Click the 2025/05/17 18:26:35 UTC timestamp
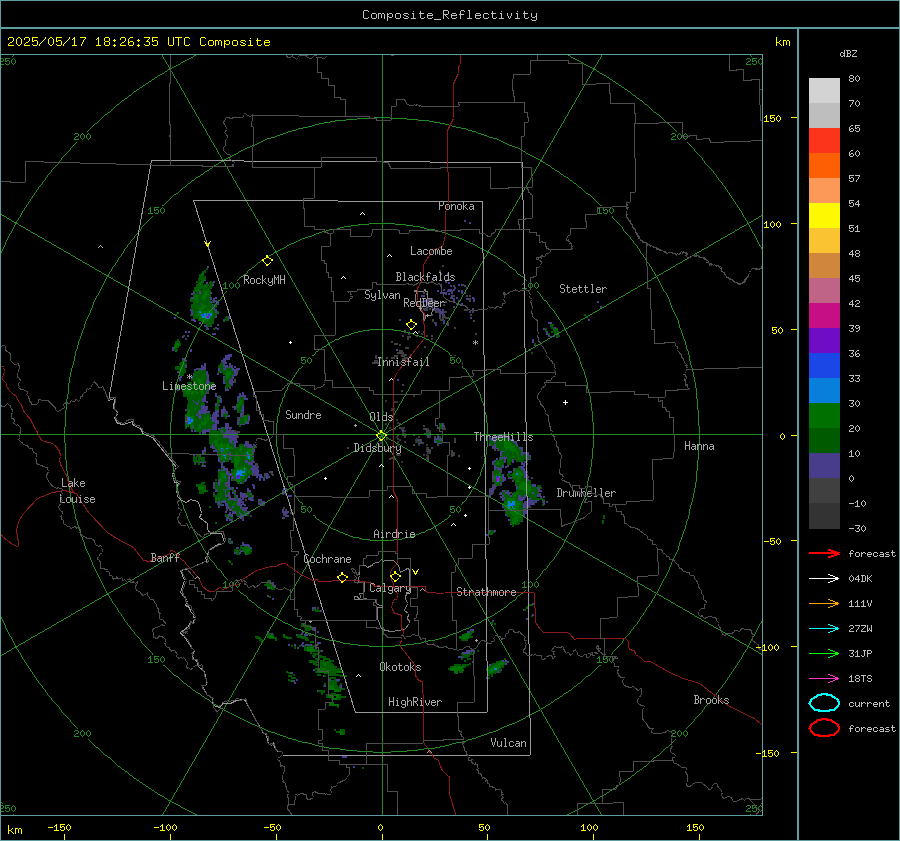900x841 pixels. [138, 42]
